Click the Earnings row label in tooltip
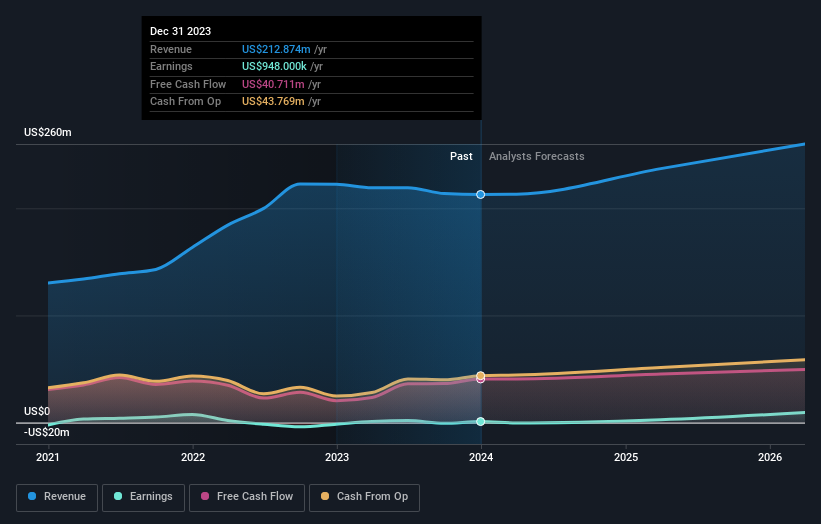Image resolution: width=821 pixels, height=524 pixels. [x=171, y=66]
